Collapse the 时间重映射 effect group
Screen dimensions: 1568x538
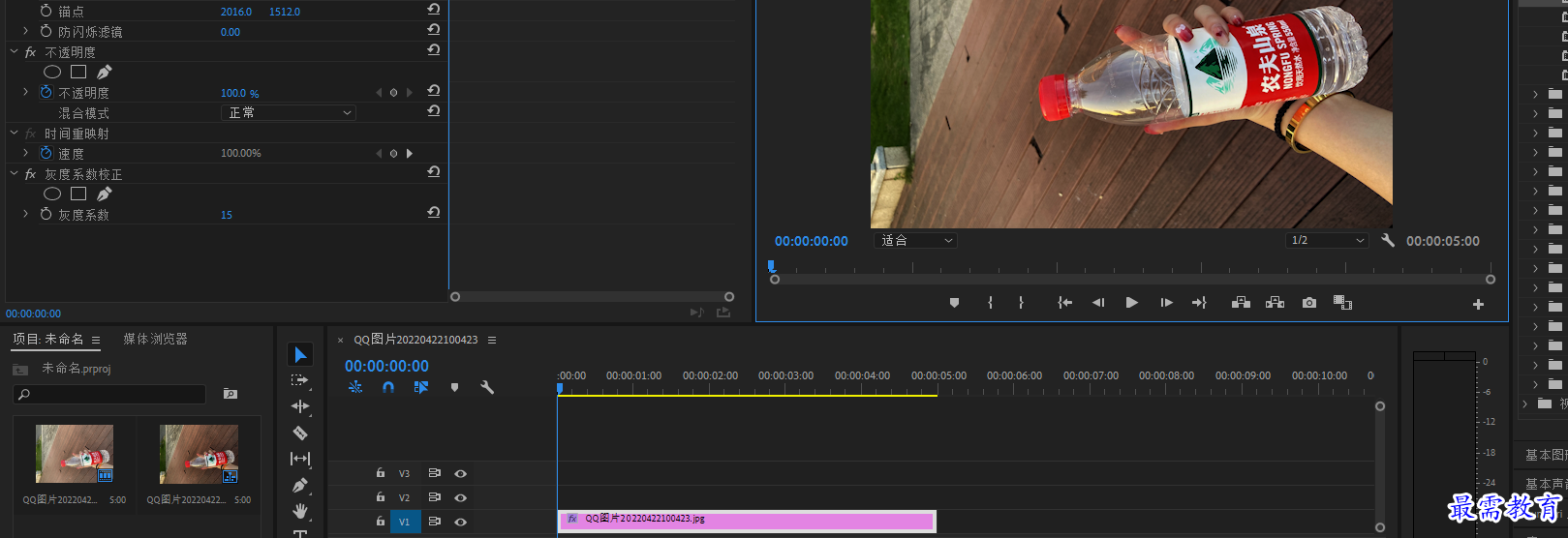pos(14,133)
